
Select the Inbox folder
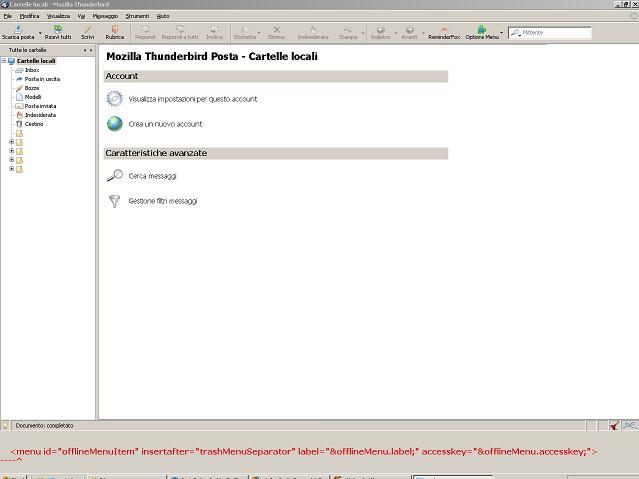tap(32, 70)
